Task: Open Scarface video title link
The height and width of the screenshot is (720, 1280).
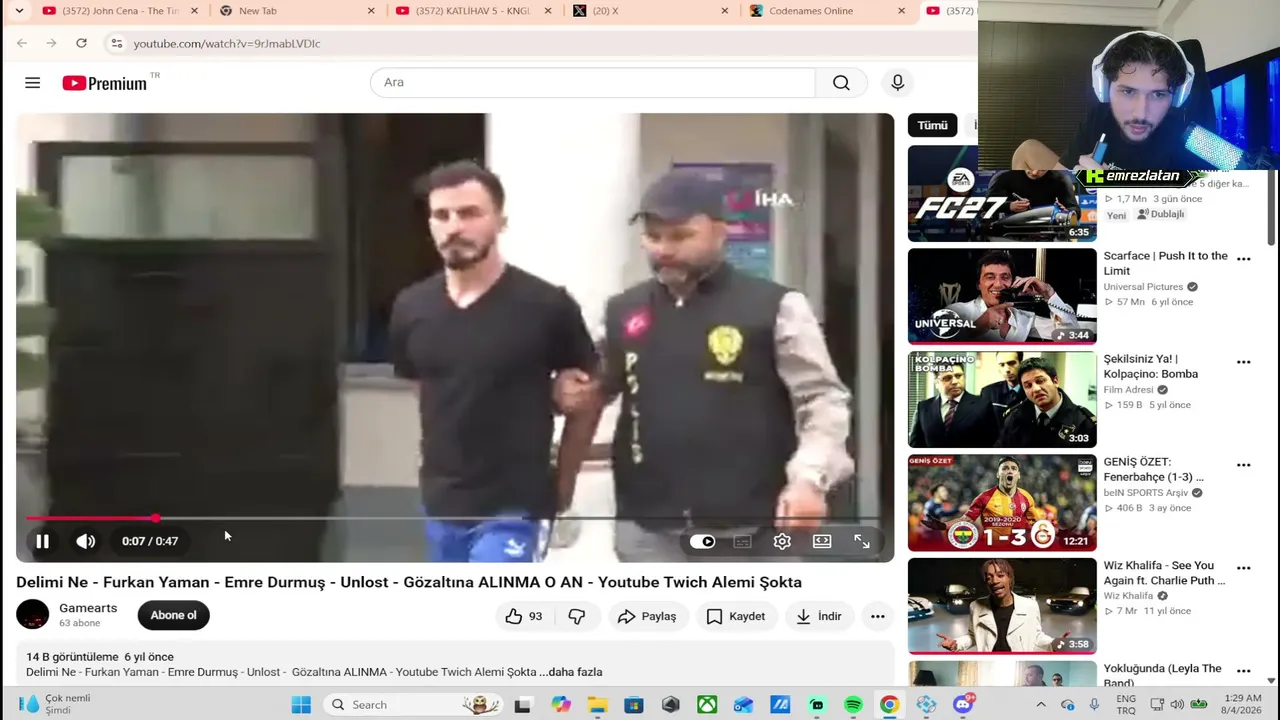Action: coord(1165,263)
